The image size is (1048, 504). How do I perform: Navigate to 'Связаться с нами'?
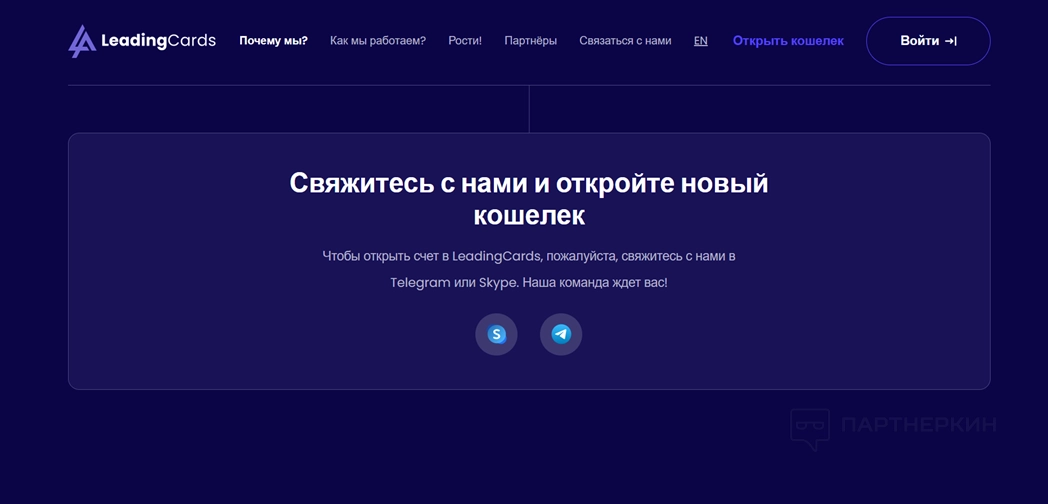pos(625,41)
